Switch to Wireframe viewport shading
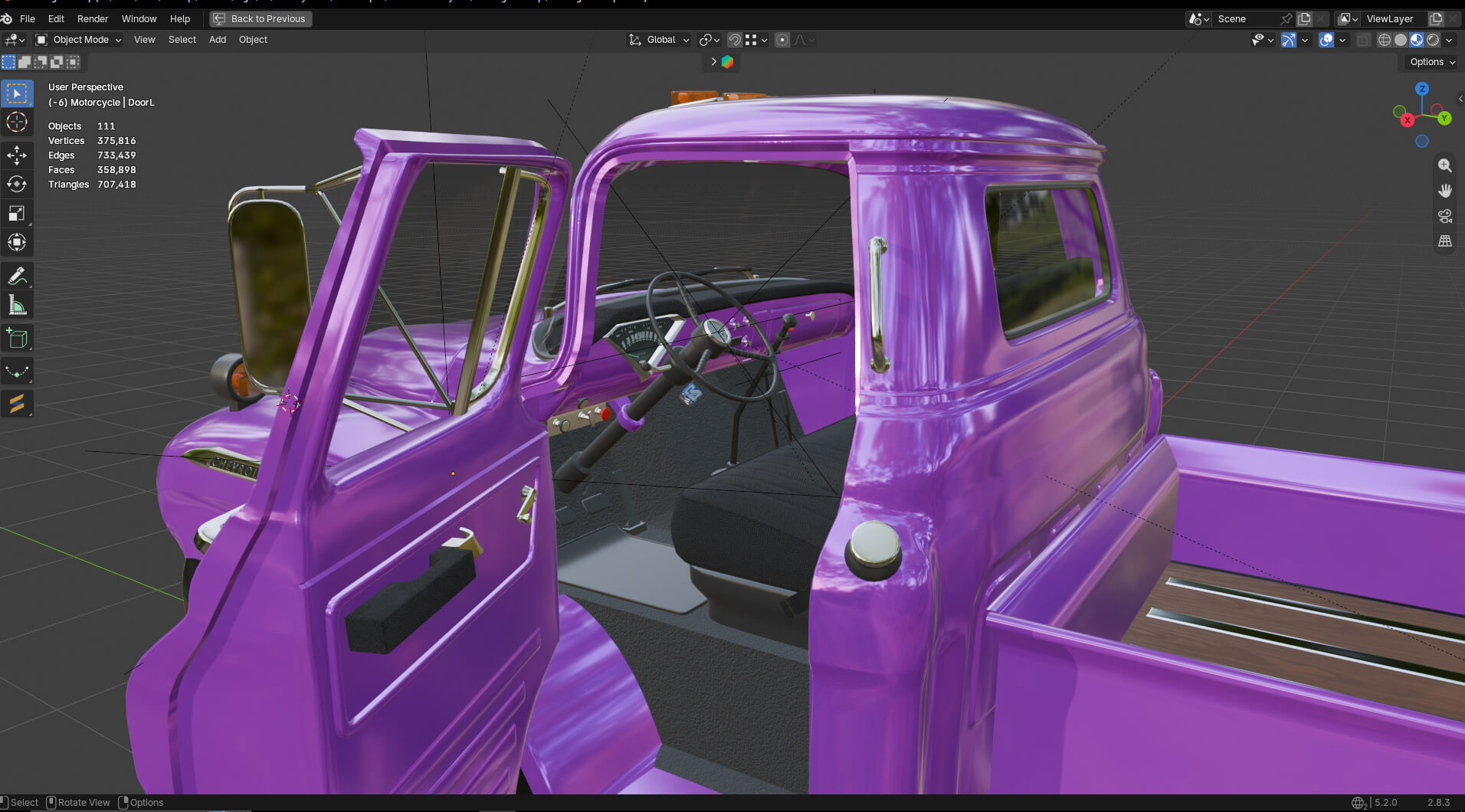The height and width of the screenshot is (812, 1465). tap(1385, 40)
